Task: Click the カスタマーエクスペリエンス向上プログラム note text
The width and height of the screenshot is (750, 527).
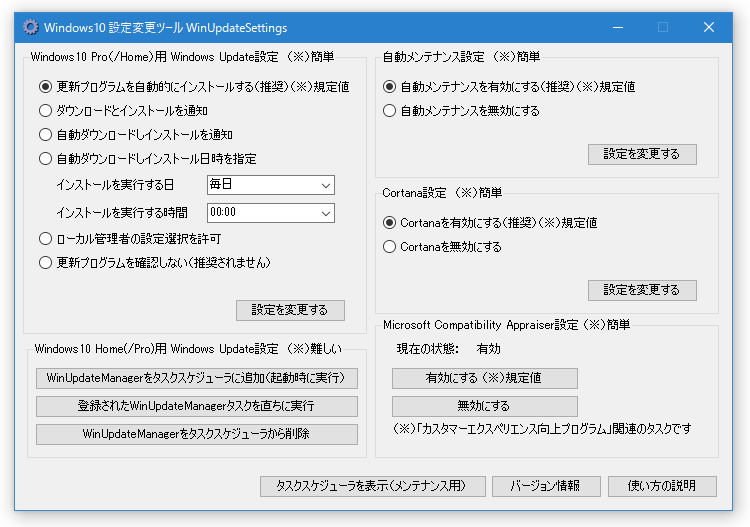Action: pos(542,428)
